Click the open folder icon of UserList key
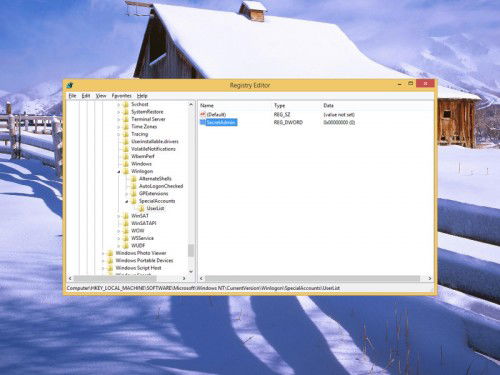This screenshot has height=375, width=500. point(141,208)
